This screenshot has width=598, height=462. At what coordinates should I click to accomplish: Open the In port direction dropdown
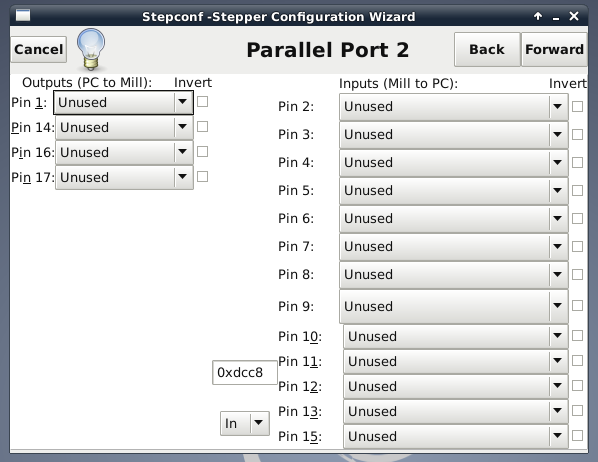click(245, 423)
